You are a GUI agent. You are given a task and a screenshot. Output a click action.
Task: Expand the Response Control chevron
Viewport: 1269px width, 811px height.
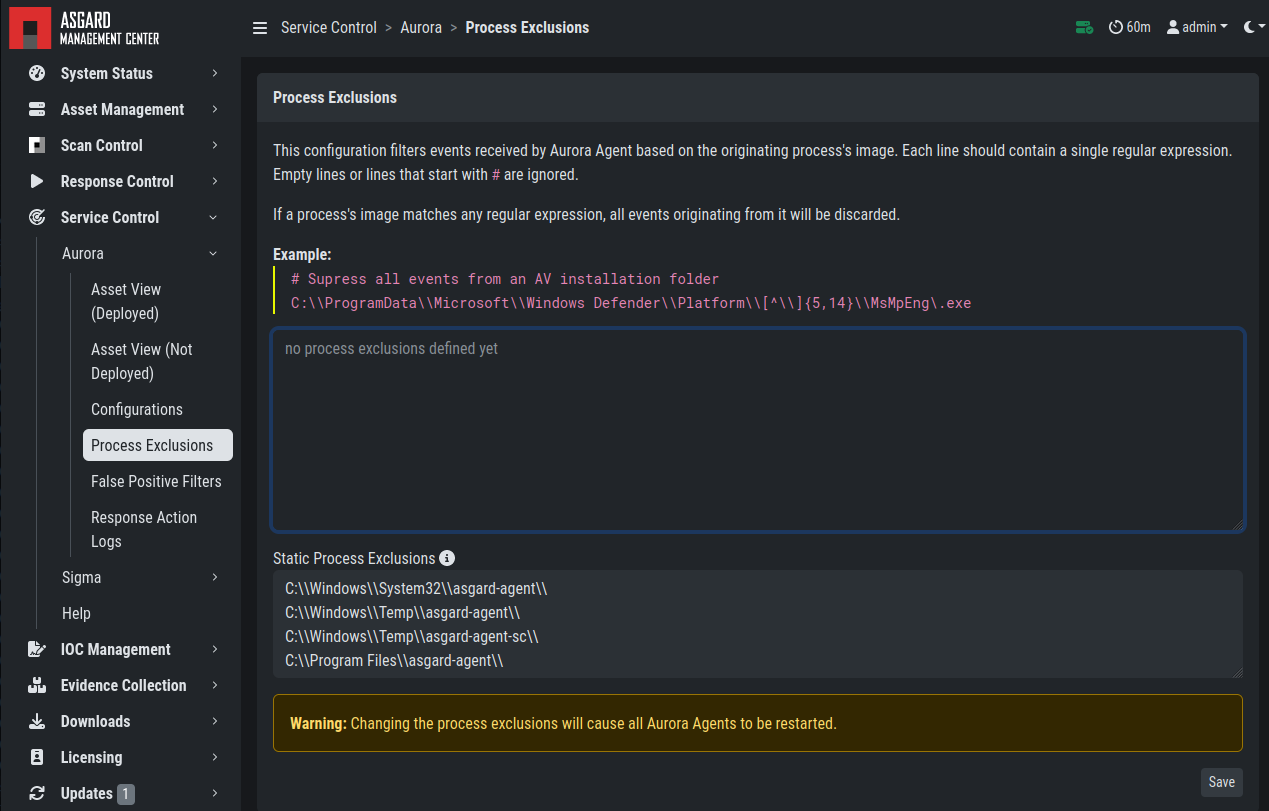pyautogui.click(x=214, y=181)
